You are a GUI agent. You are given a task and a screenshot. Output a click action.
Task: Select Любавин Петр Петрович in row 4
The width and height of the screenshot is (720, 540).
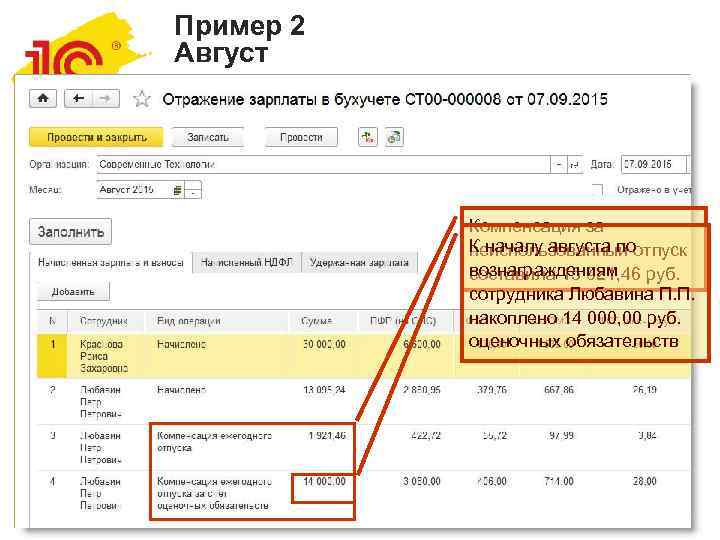101,493
